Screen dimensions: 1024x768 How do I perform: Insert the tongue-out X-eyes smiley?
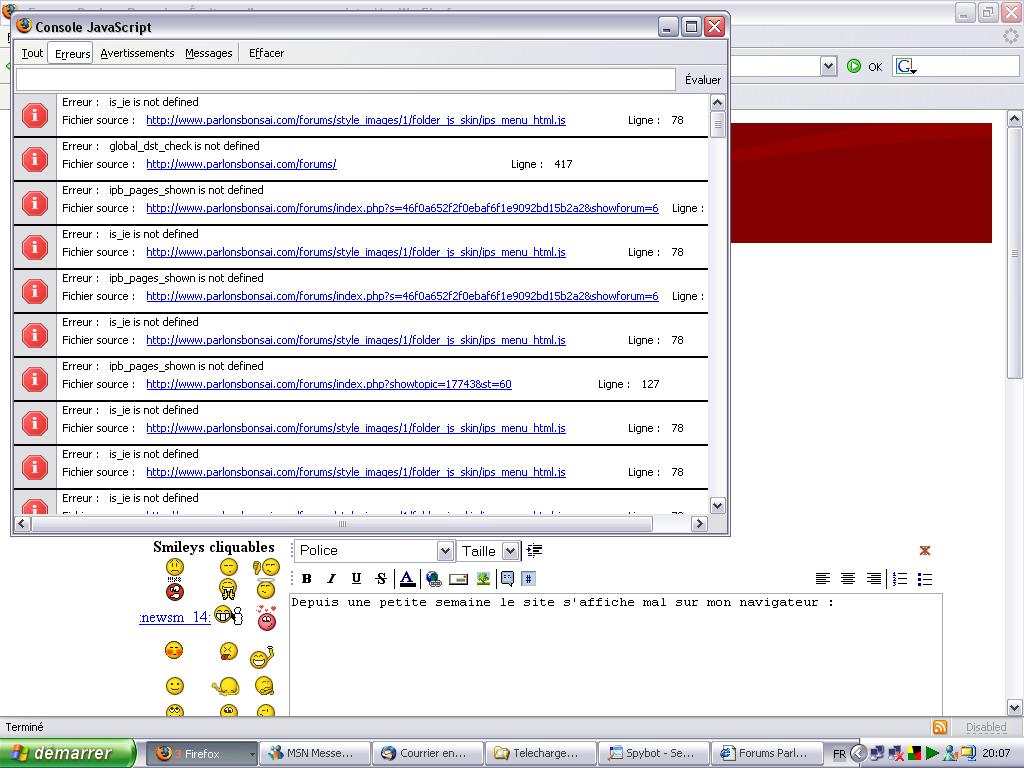coord(229,650)
